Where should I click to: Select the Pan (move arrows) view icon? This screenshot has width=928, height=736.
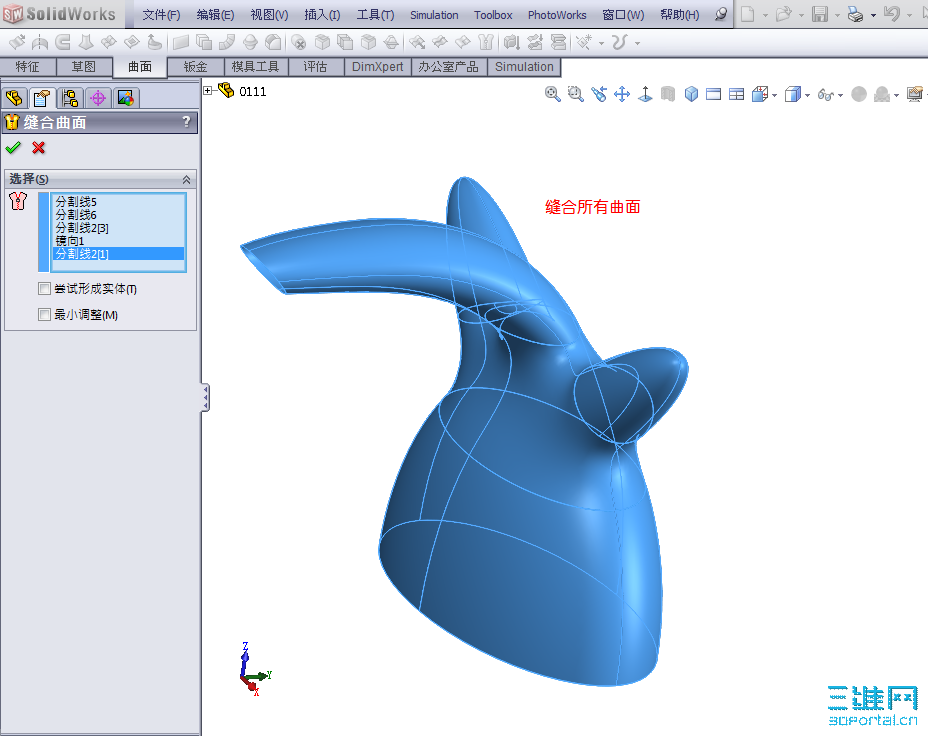click(622, 94)
